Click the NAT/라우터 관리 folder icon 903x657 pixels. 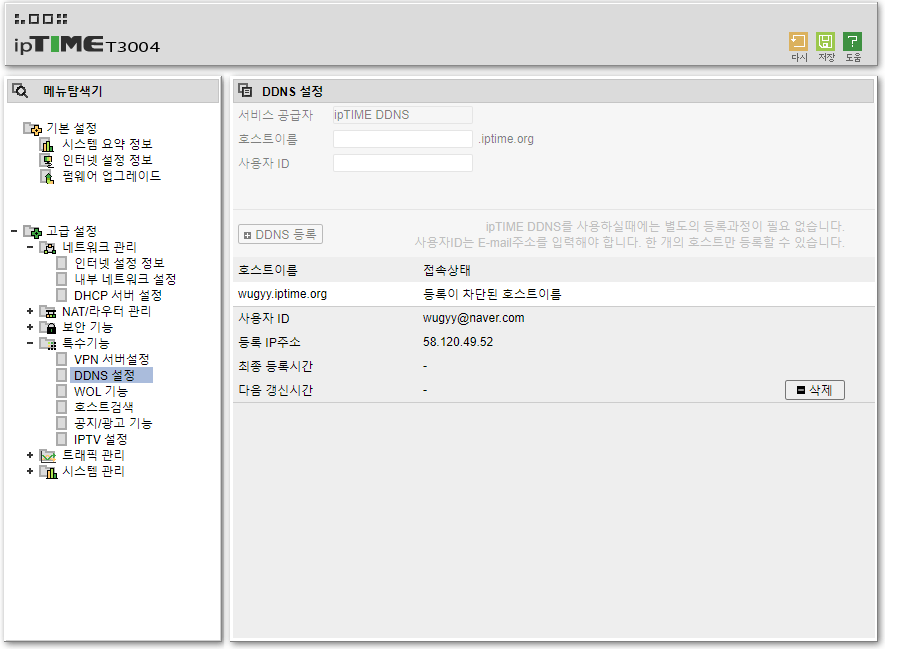pyautogui.click(x=48, y=312)
